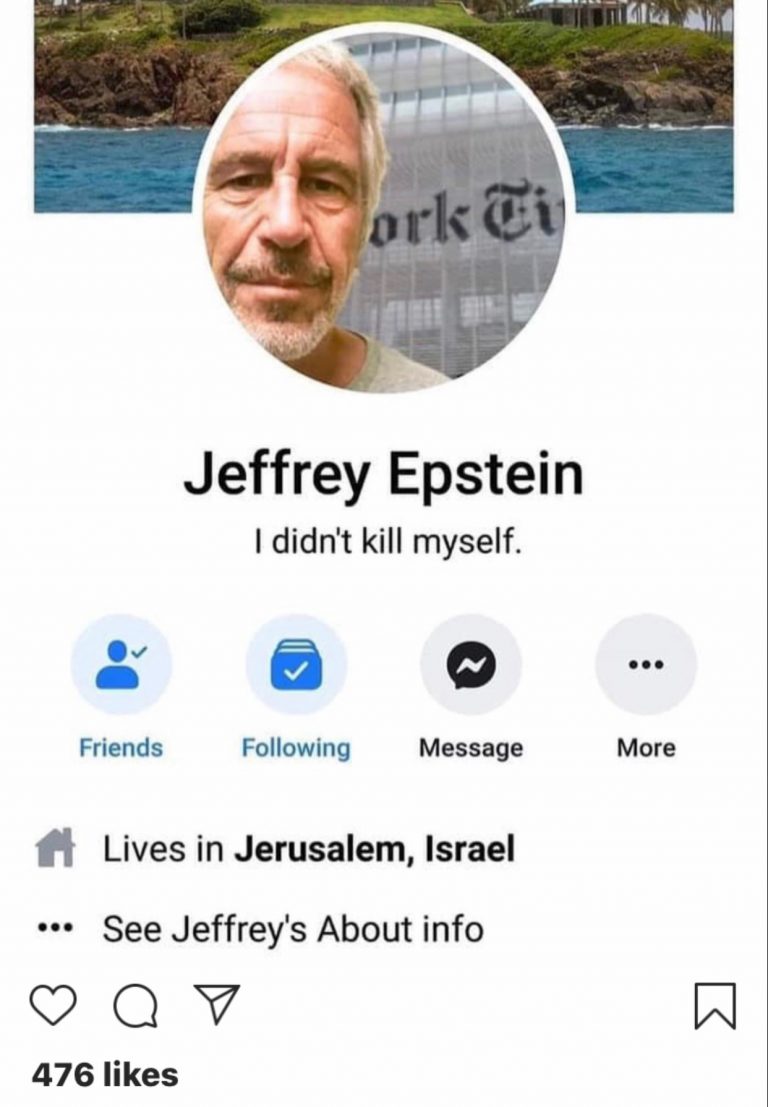Save post with bookmark icon
The height and width of the screenshot is (1107, 768).
715,1005
